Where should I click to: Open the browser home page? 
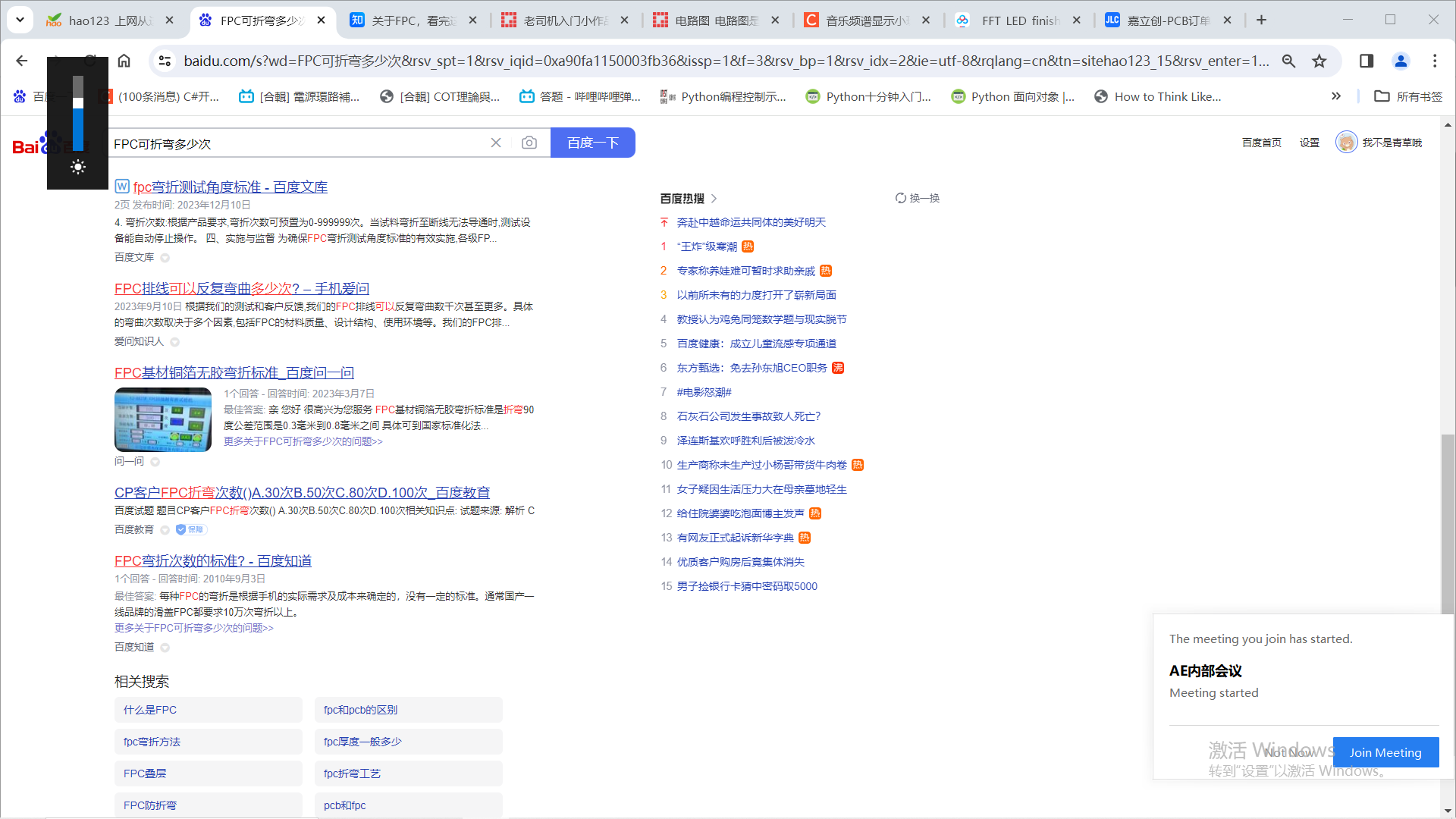point(124,61)
